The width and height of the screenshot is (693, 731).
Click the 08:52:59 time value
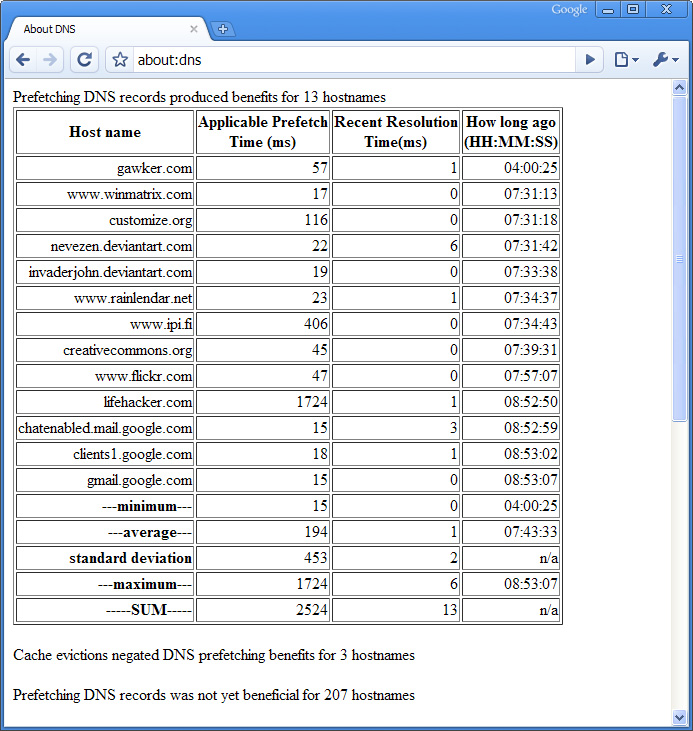pos(511,428)
